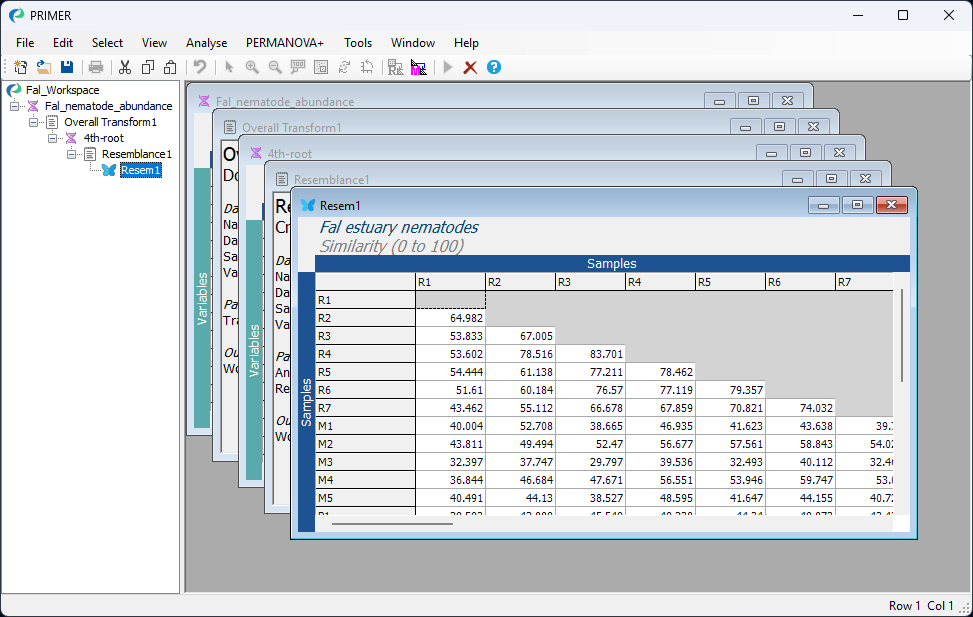The width and height of the screenshot is (973, 617).
Task: Collapse the 4th-root tree node
Action: pos(53,138)
